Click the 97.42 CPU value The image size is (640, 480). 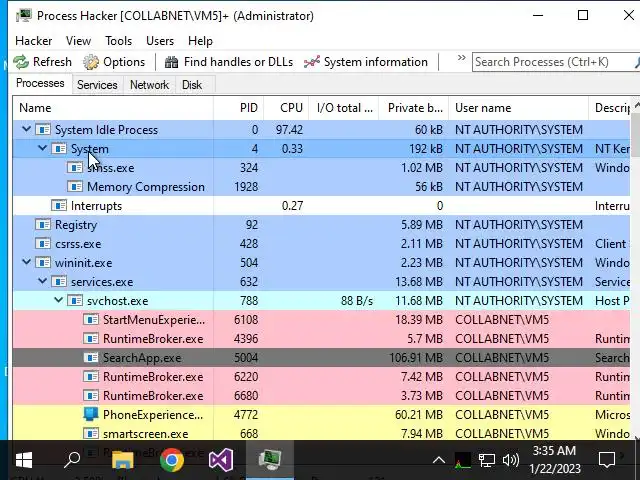(289, 130)
